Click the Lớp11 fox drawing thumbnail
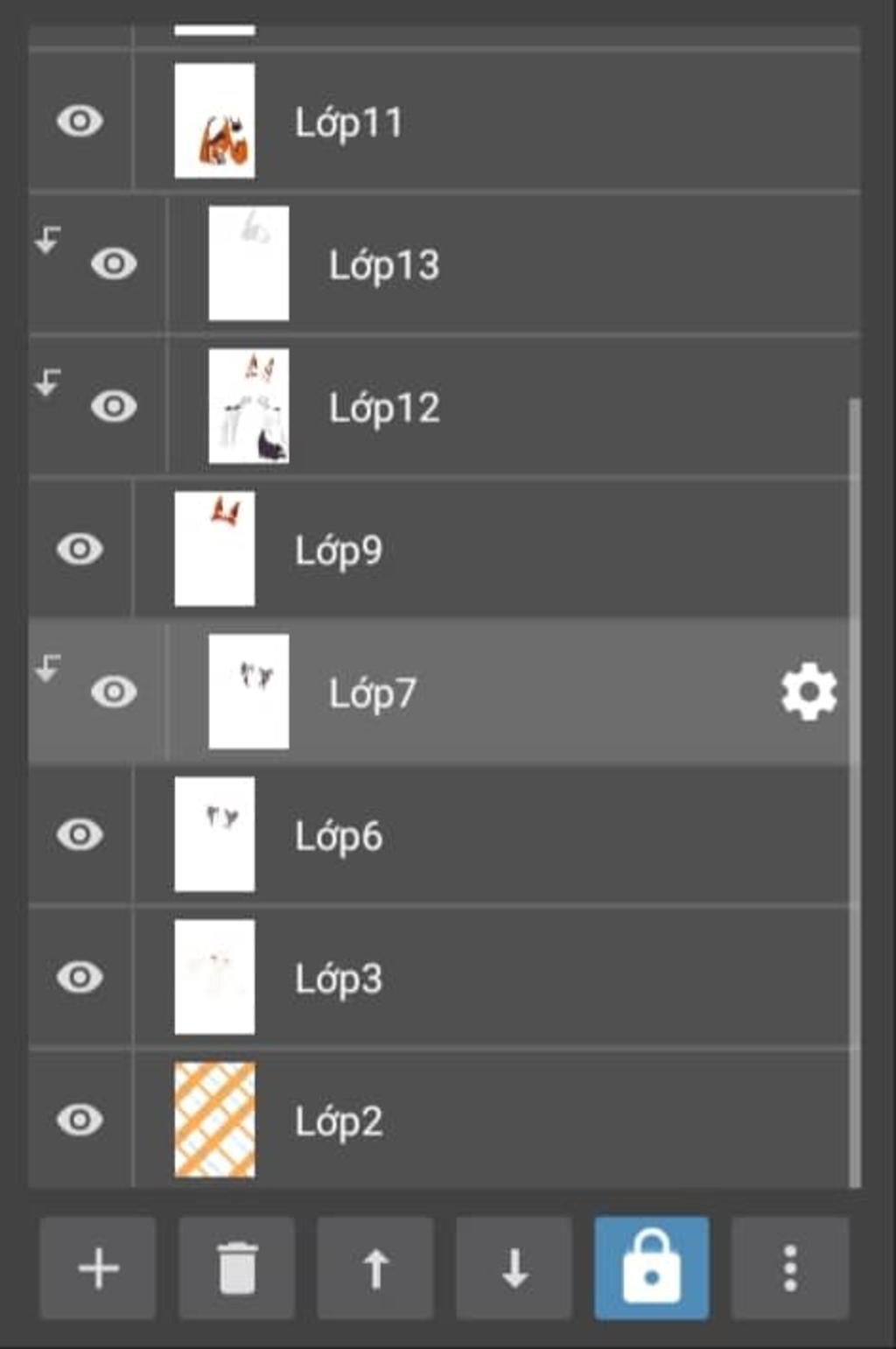 tap(214, 121)
